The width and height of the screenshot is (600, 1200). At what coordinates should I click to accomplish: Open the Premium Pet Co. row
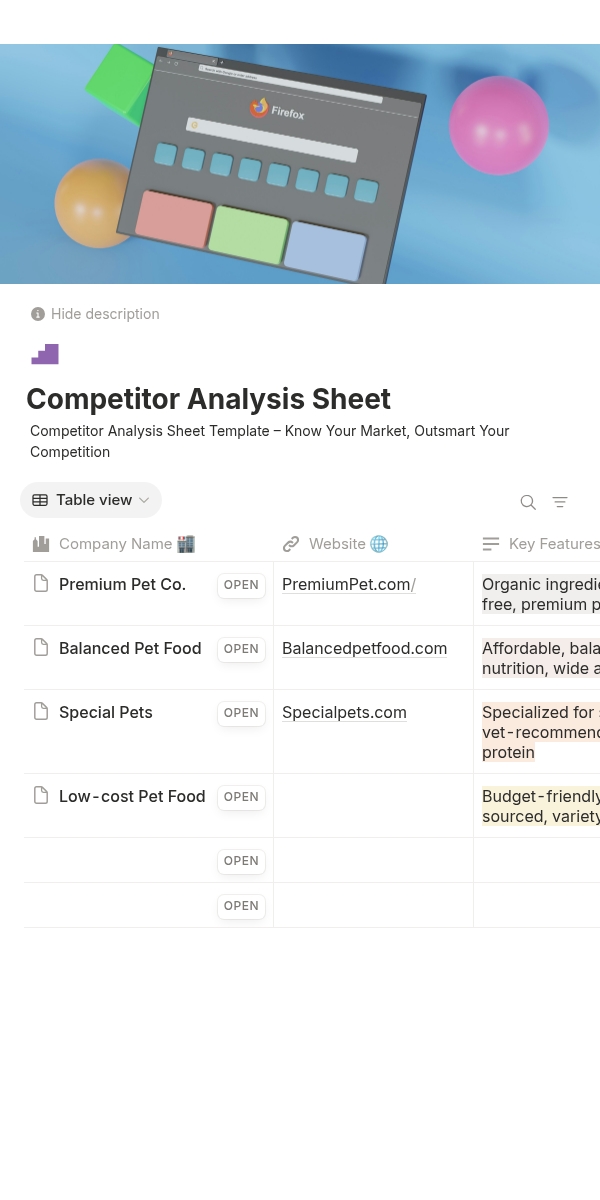241,585
